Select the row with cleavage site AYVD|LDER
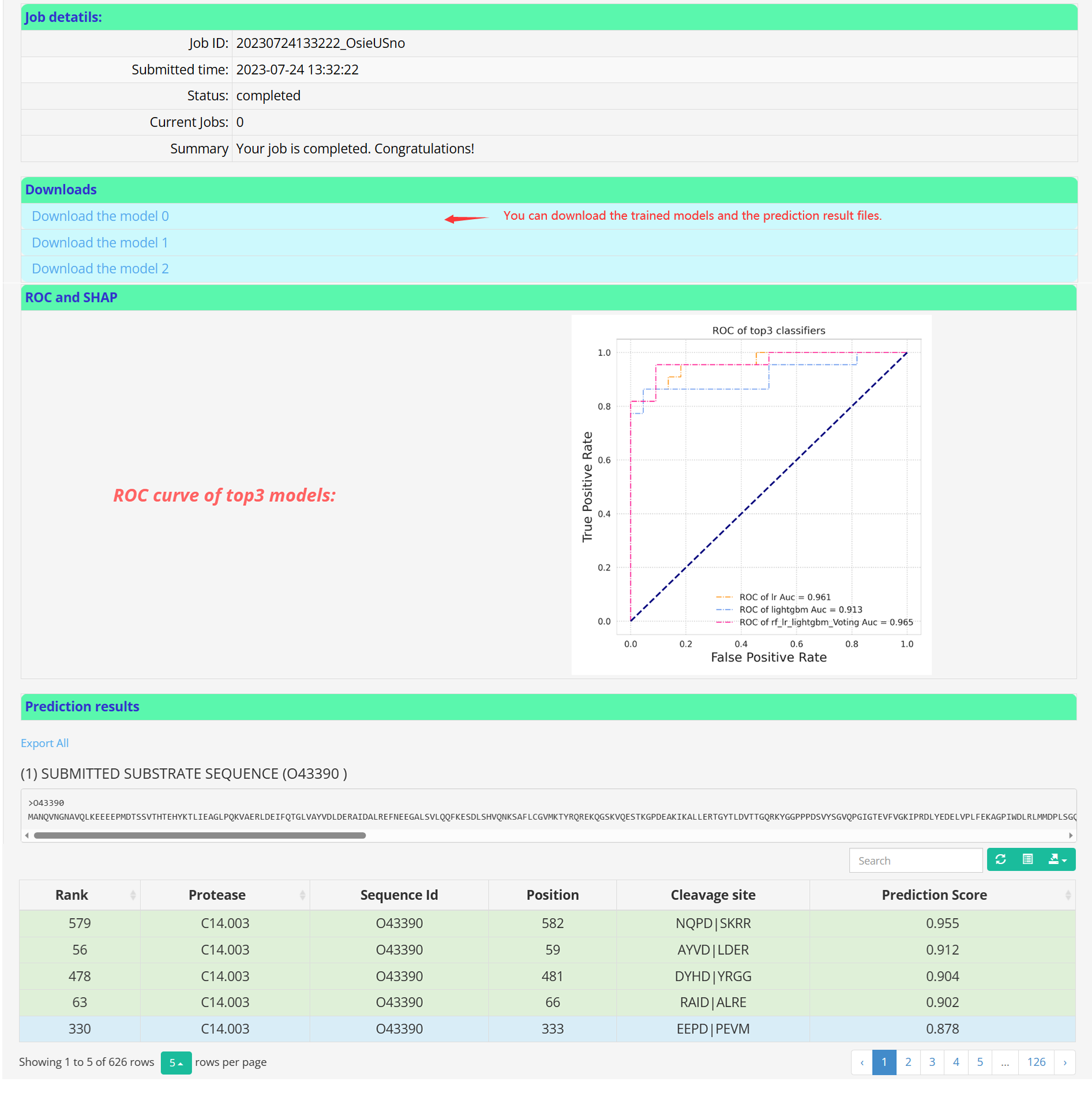 click(547, 950)
